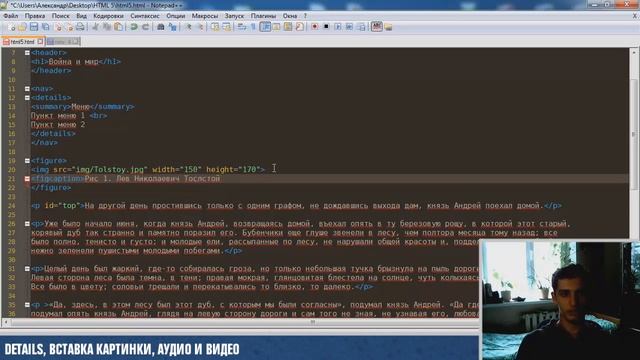Screen dimensions: 640x360
Task: Close the html5.html tab via its X
Action: [x=40, y=42]
